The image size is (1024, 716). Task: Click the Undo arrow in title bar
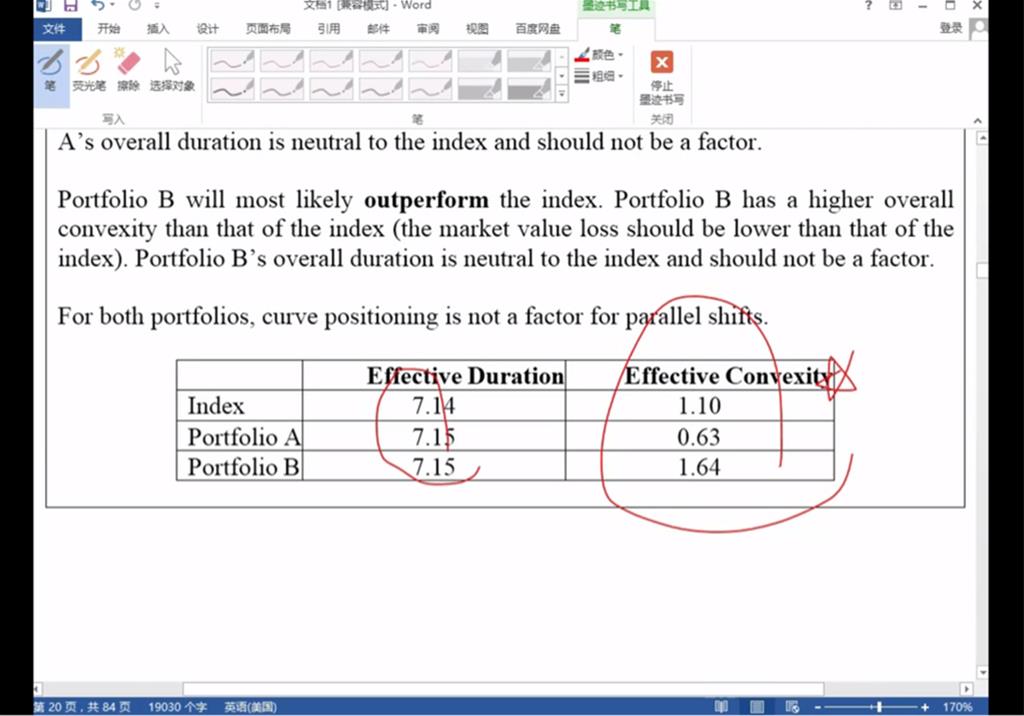(x=97, y=6)
